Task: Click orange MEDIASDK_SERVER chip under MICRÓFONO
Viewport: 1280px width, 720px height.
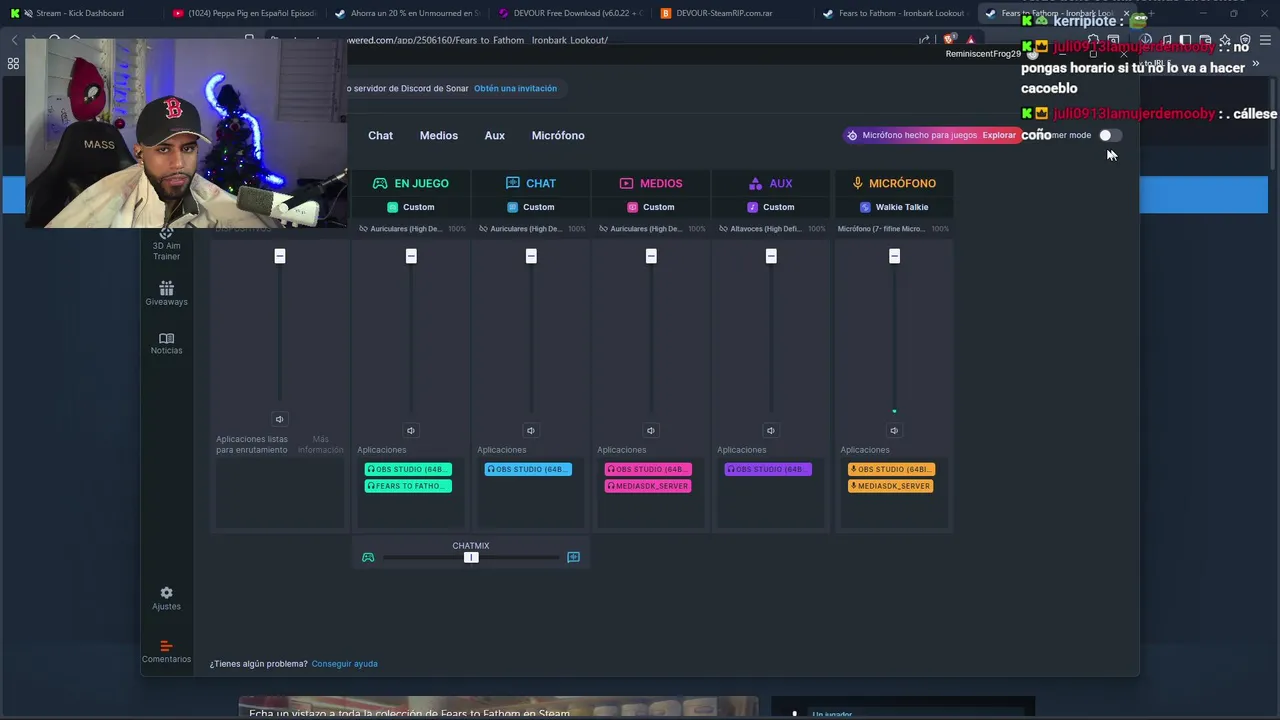Action: pos(890,486)
